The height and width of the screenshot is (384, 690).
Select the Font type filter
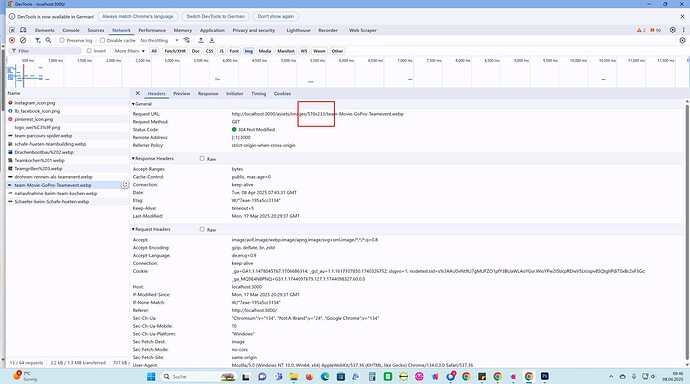tap(234, 51)
